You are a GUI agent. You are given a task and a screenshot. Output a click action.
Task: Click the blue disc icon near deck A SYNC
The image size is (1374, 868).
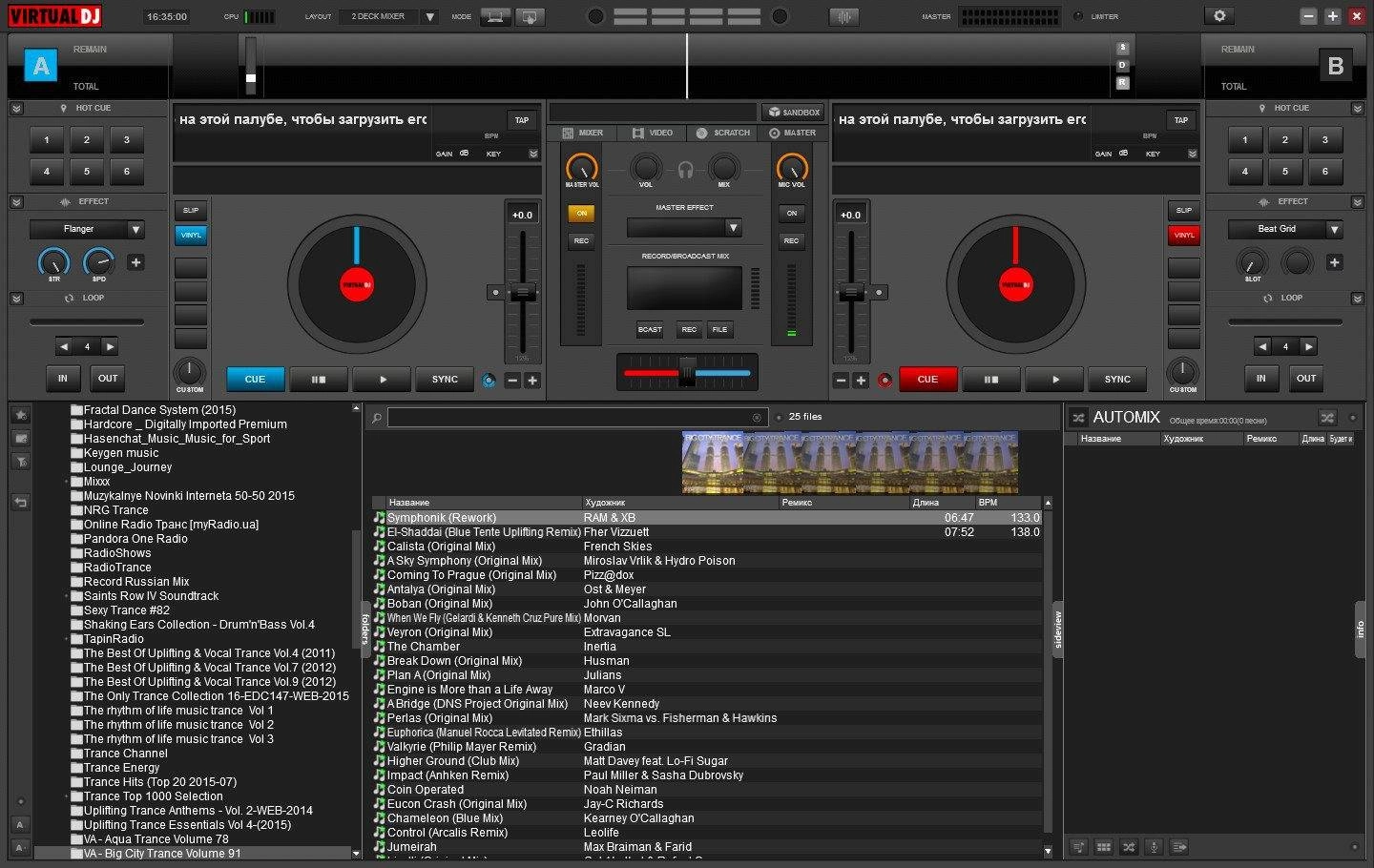(x=489, y=380)
